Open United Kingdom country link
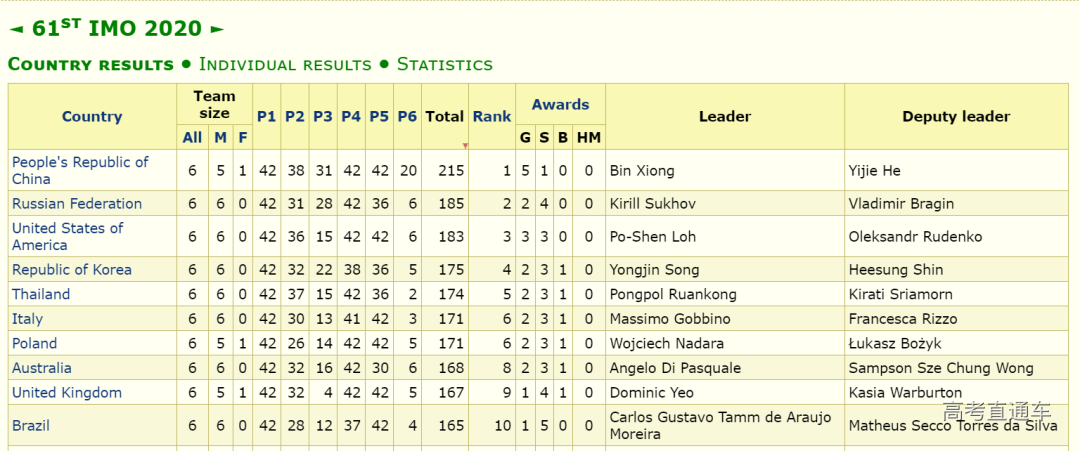Viewport: 1080px width, 451px height. pyautogui.click(x=67, y=392)
